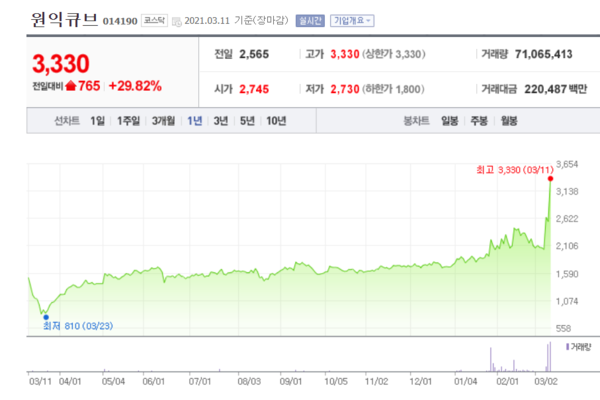Click the 2,106 price axis label
The width and height of the screenshot is (600, 400).
pyautogui.click(x=567, y=246)
